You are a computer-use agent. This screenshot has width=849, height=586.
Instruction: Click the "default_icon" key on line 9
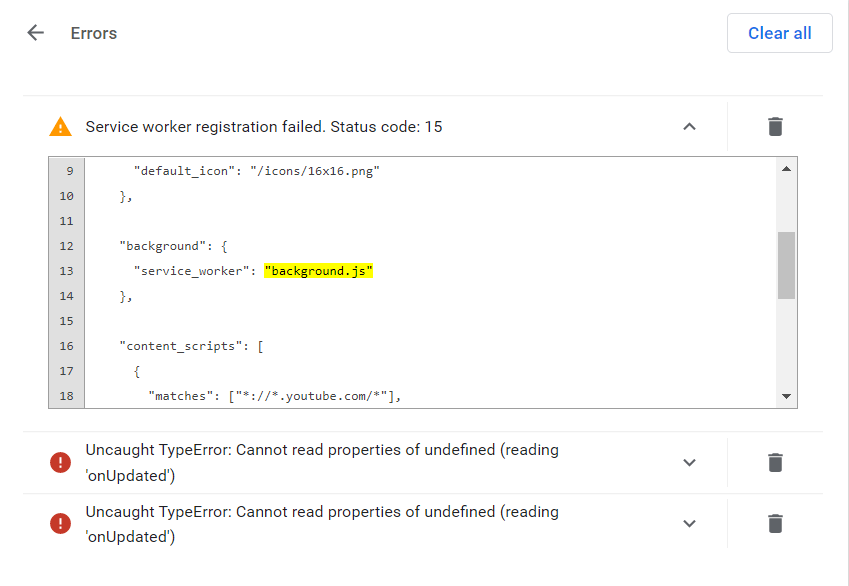[x=187, y=171]
